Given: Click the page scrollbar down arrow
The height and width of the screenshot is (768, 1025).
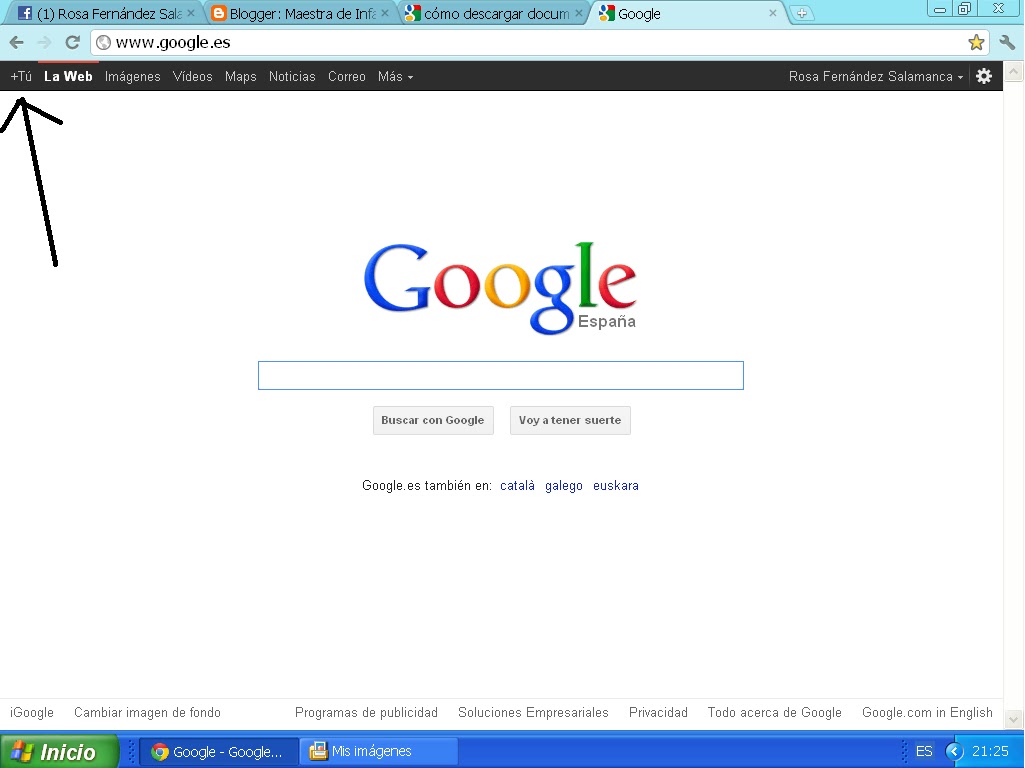Looking at the screenshot, I should [1013, 720].
